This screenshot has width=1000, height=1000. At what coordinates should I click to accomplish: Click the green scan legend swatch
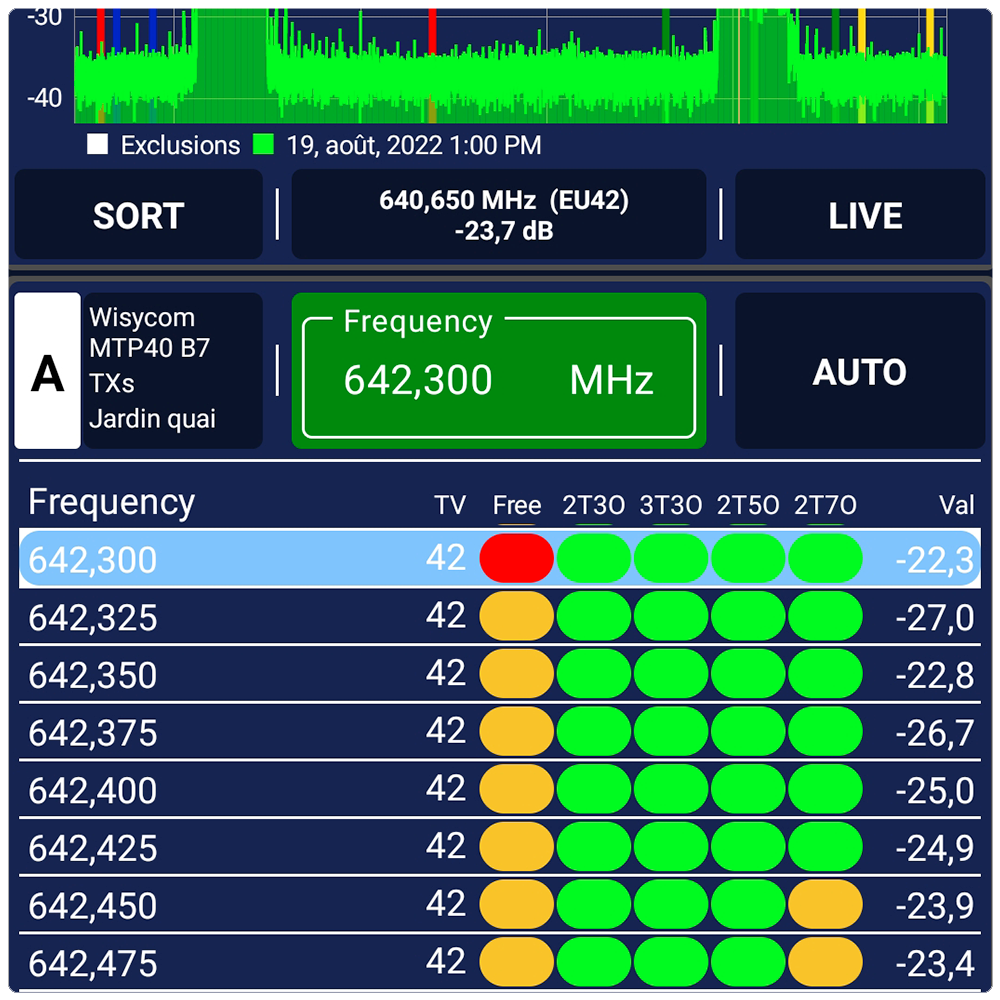click(263, 144)
